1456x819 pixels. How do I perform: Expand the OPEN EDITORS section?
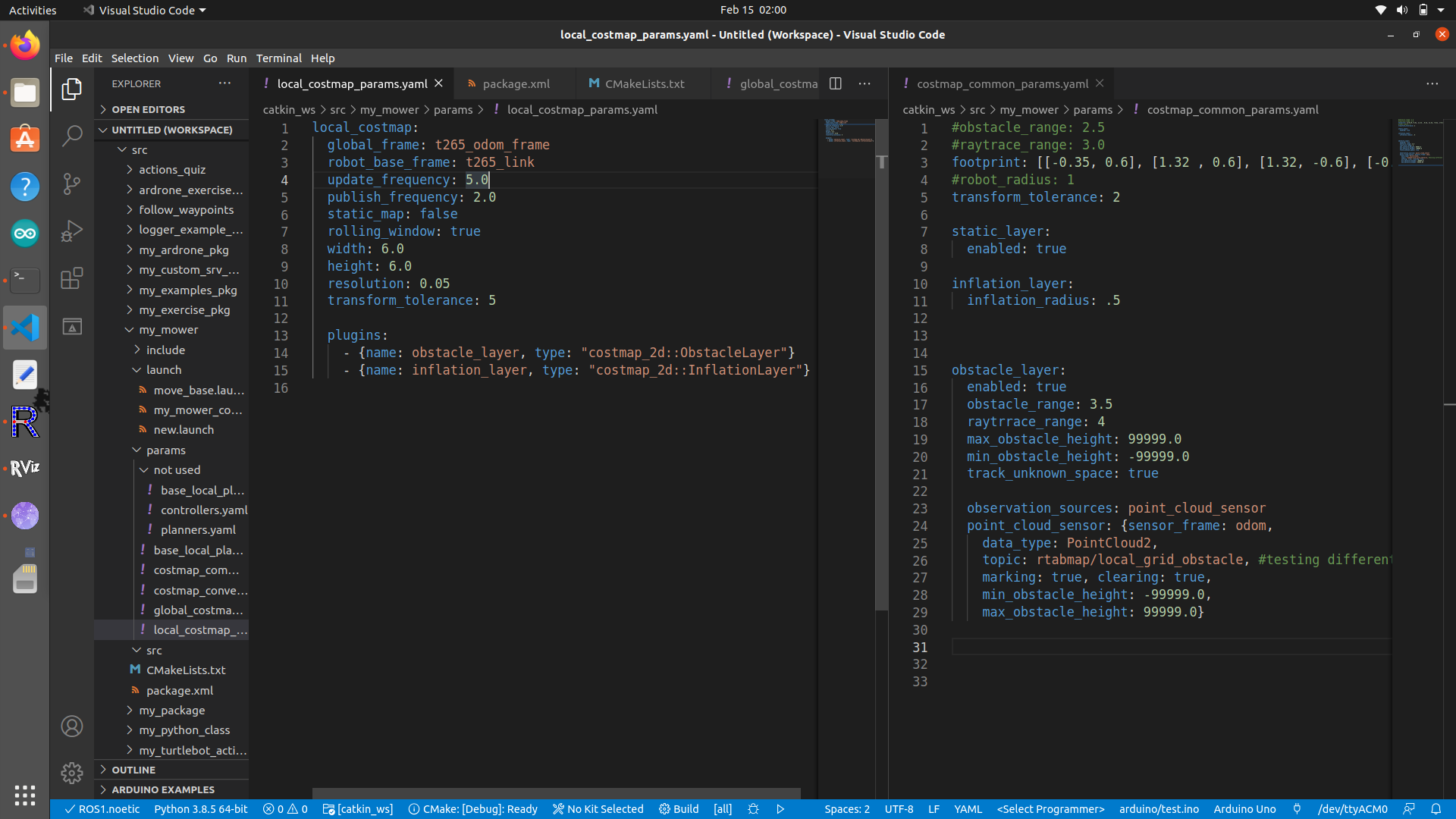pyautogui.click(x=148, y=109)
